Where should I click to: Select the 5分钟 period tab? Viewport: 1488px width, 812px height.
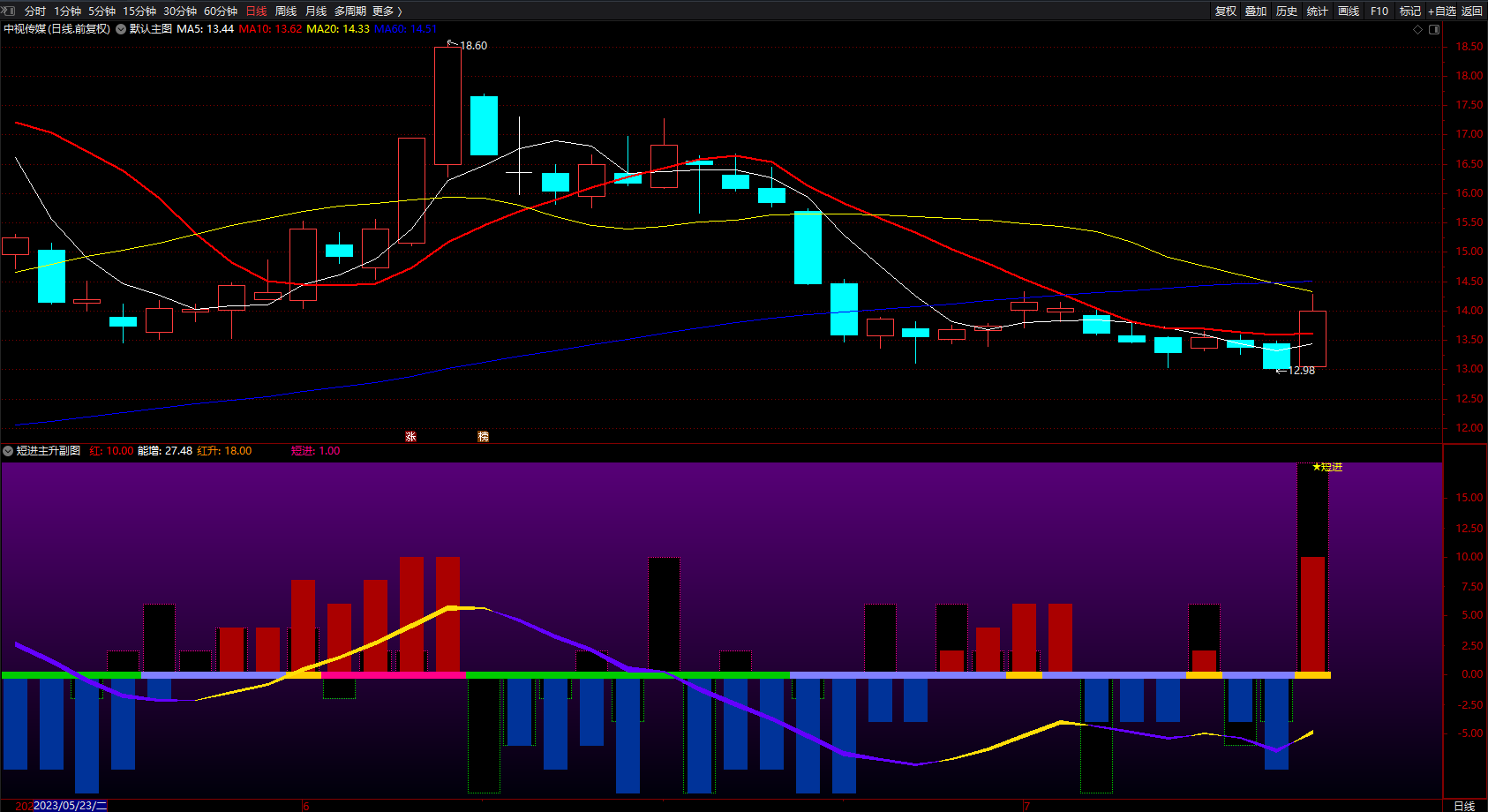point(101,11)
